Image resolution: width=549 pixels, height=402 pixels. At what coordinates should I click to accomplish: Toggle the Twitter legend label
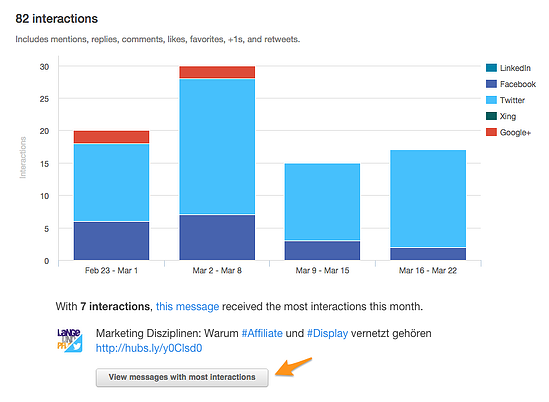pos(512,100)
